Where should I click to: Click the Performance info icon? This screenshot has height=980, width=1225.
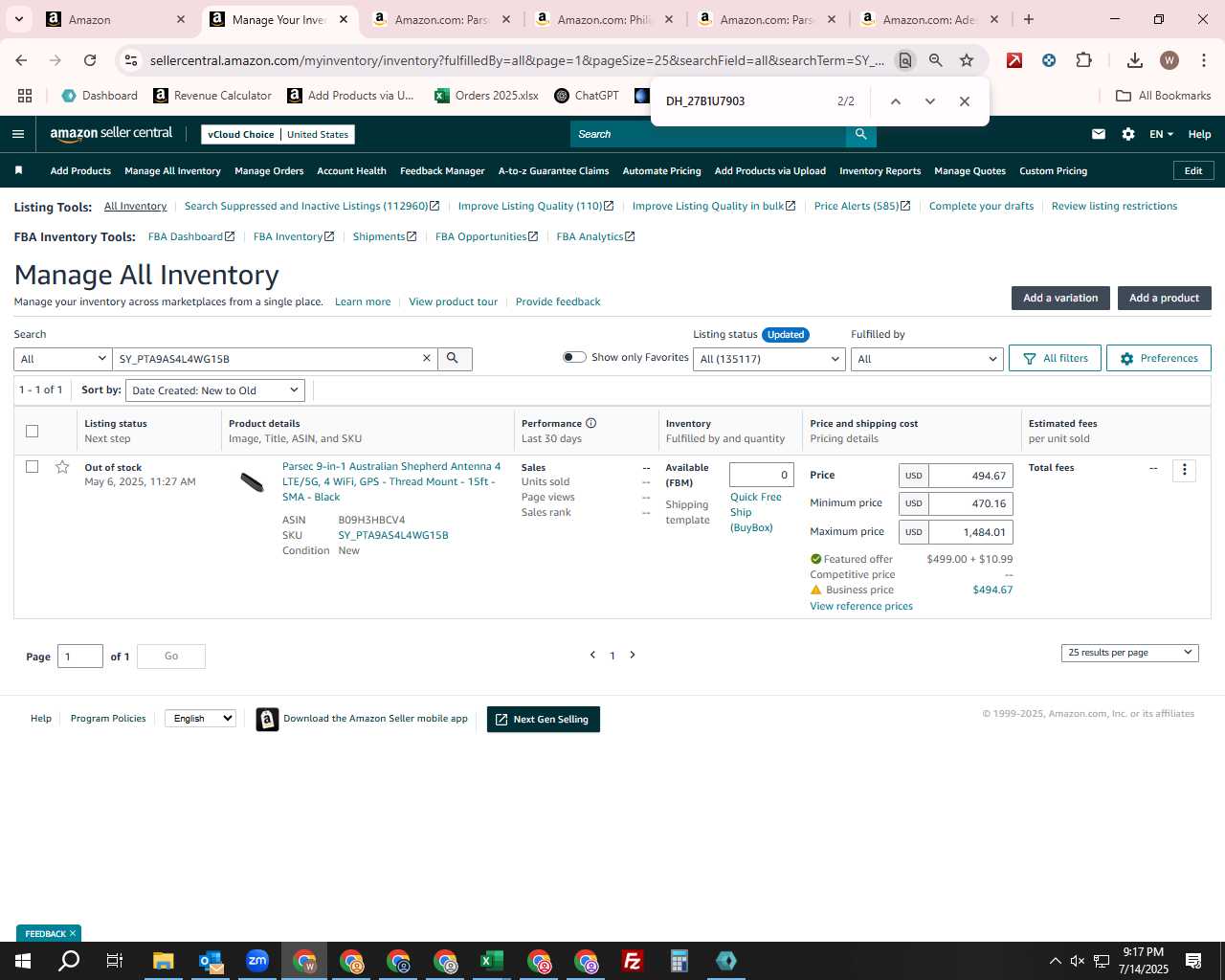590,423
